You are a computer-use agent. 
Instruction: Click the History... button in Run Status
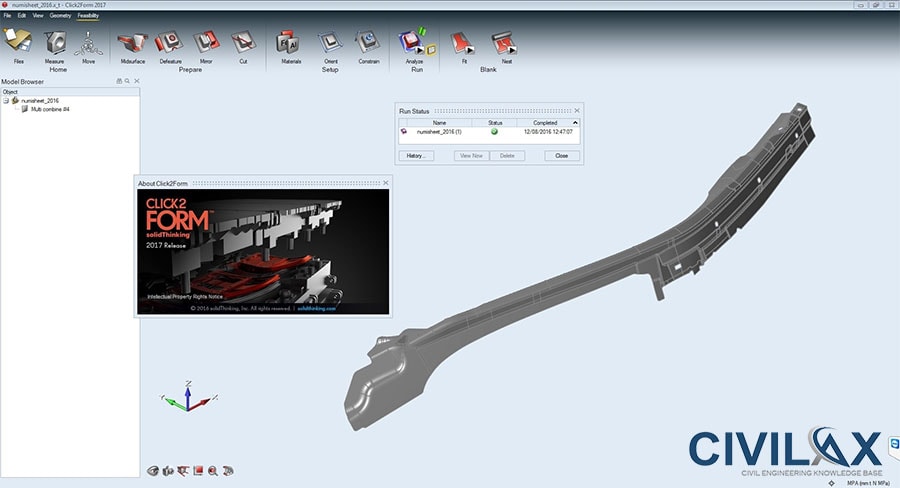[x=416, y=156]
